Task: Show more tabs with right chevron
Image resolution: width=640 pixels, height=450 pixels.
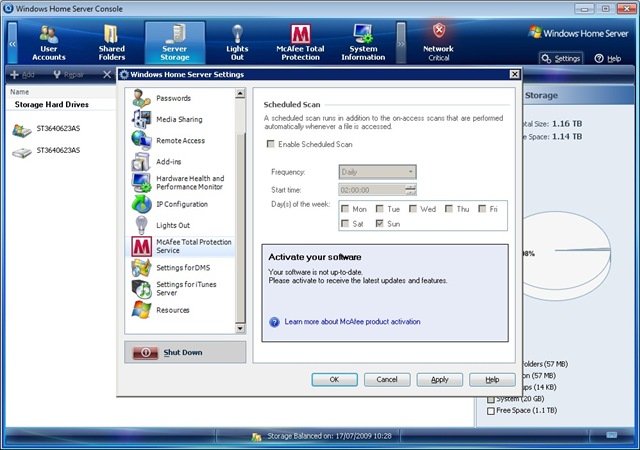Action: 401,43
